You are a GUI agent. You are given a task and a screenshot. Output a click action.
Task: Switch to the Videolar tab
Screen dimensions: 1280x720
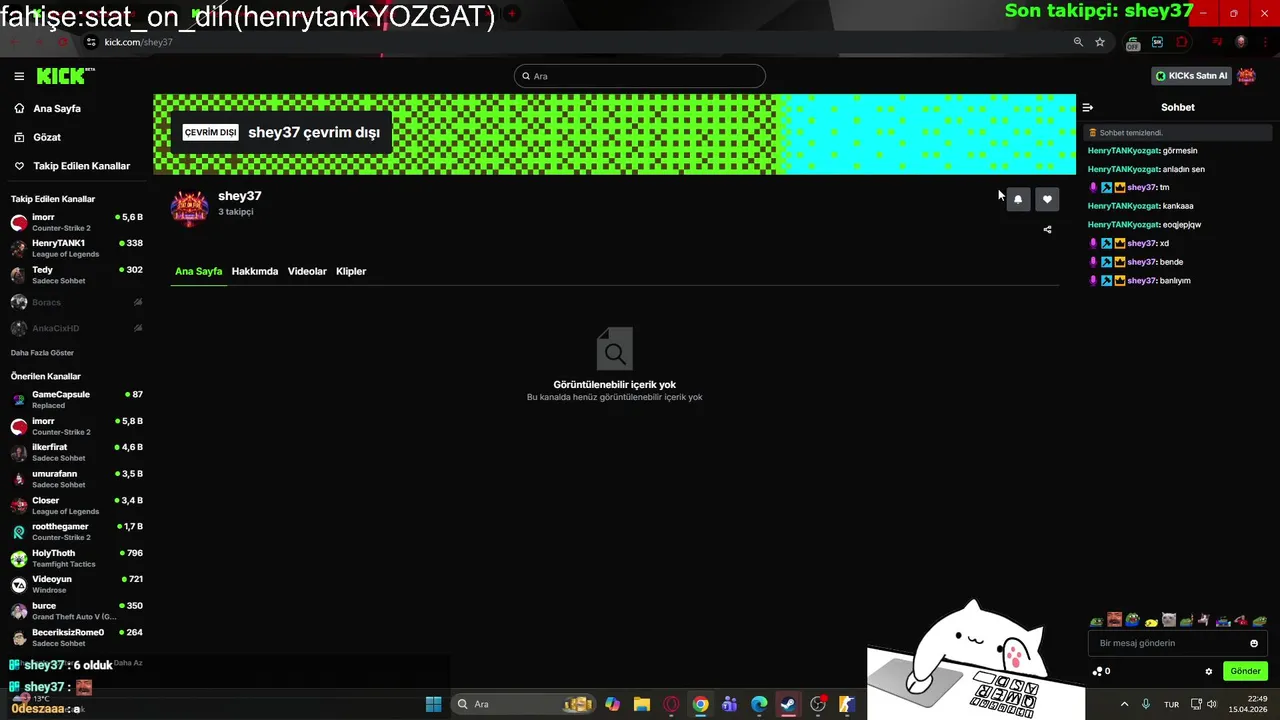click(x=307, y=271)
